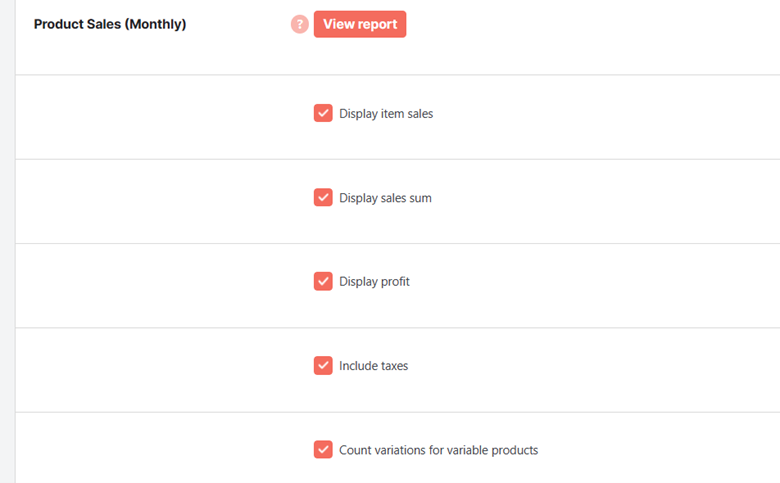The height and width of the screenshot is (483, 780).
Task: Click the Display profit label text
Action: [x=374, y=282]
